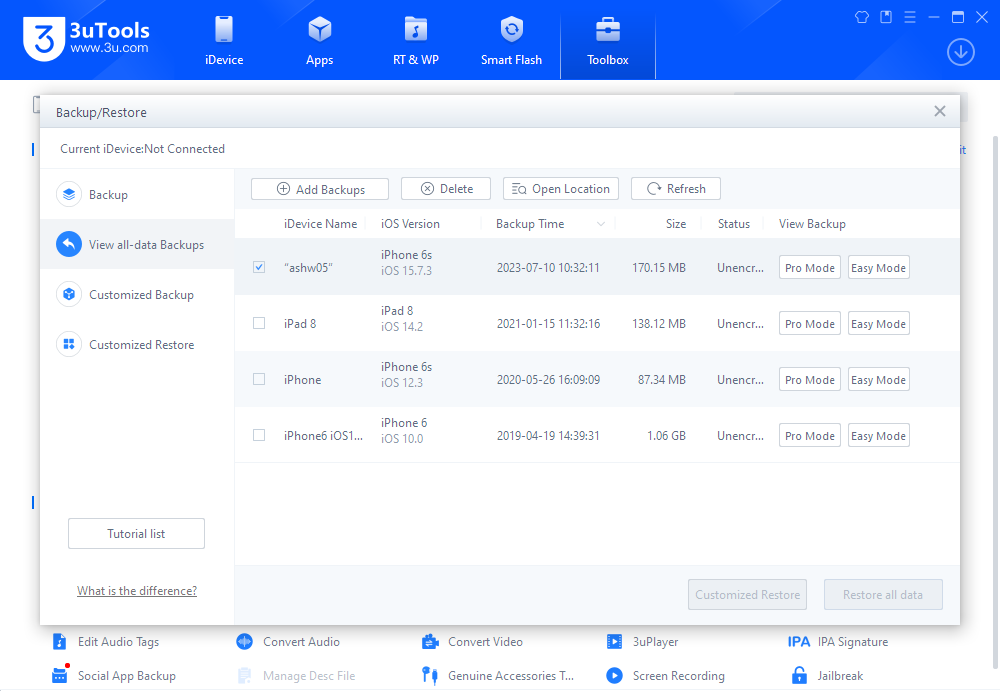Open the iDevice tab

pos(224,41)
